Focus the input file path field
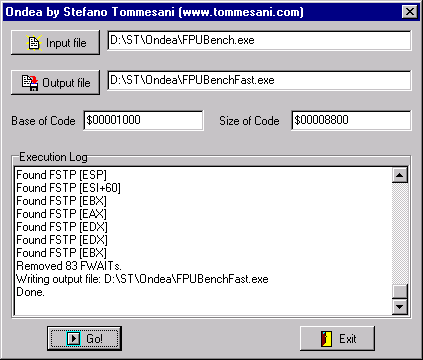 click(259, 40)
